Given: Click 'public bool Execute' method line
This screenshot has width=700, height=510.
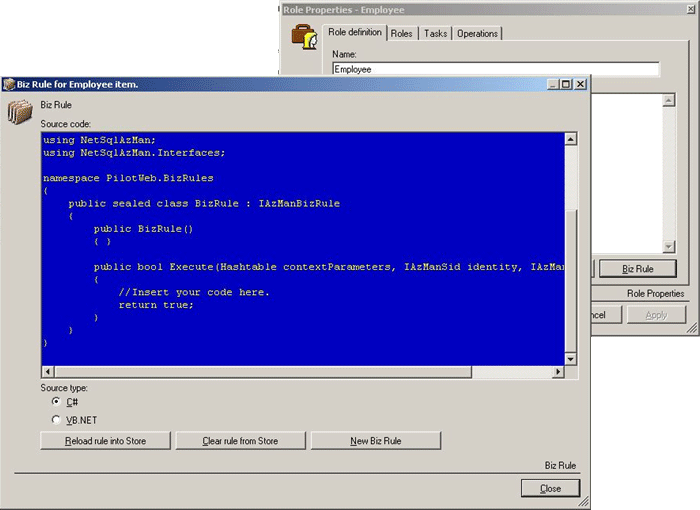Looking at the screenshot, I should [329, 267].
